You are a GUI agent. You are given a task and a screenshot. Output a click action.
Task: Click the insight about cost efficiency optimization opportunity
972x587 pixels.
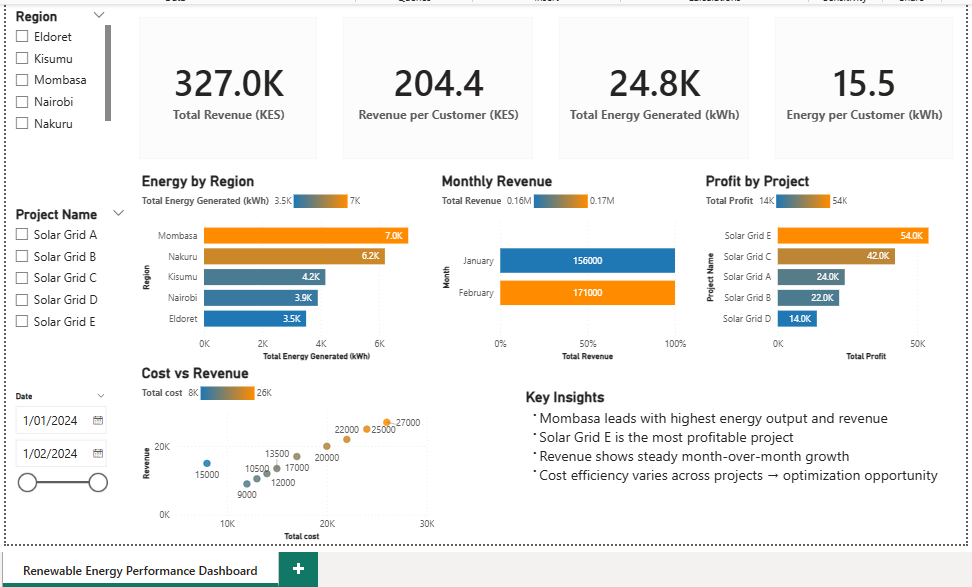[738, 475]
